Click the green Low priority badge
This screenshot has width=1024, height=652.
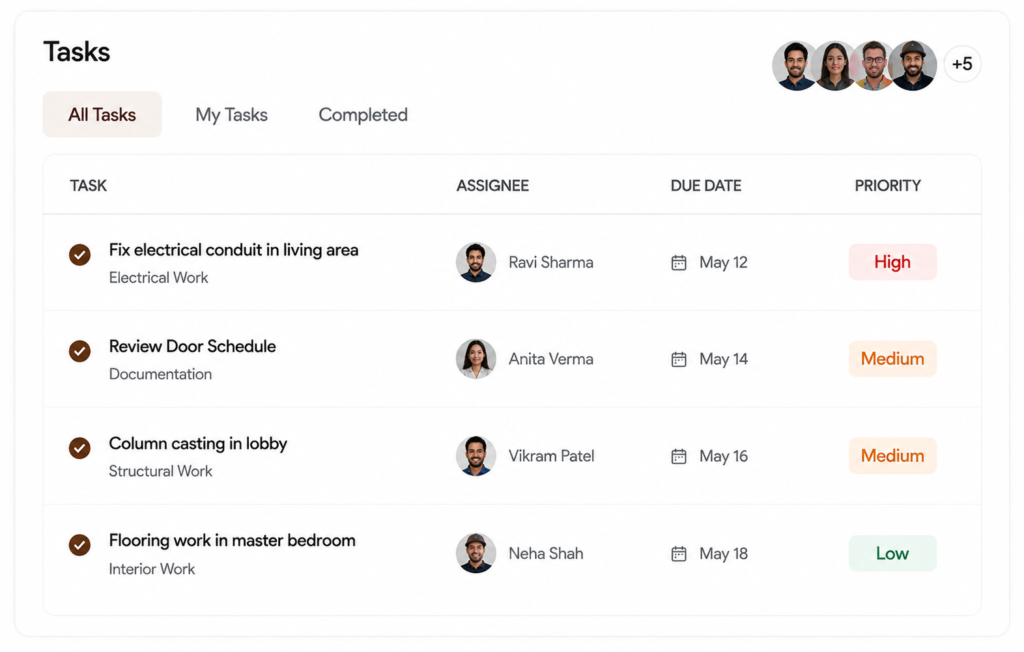coord(892,553)
